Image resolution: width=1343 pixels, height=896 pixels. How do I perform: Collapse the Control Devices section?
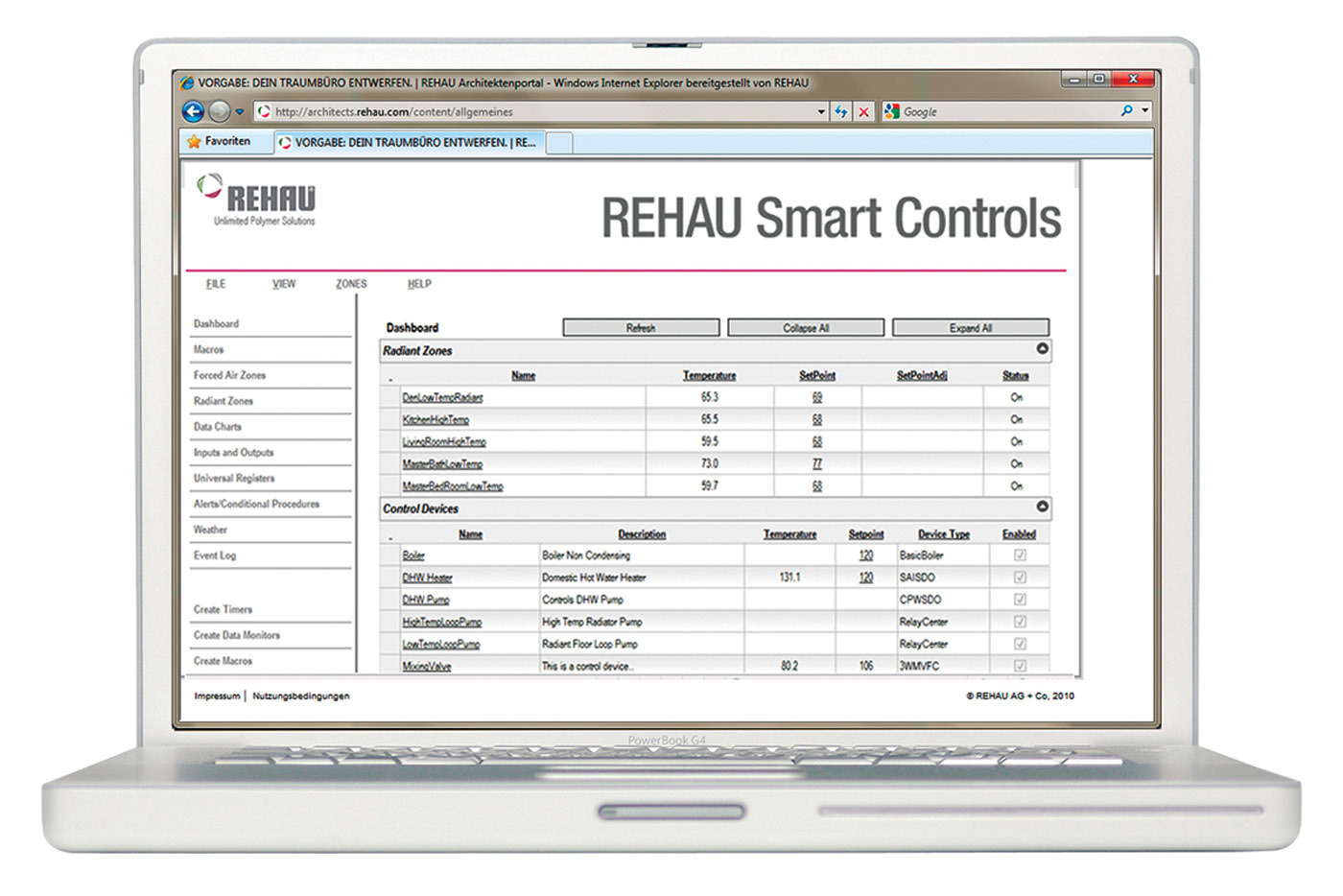click(x=1042, y=507)
